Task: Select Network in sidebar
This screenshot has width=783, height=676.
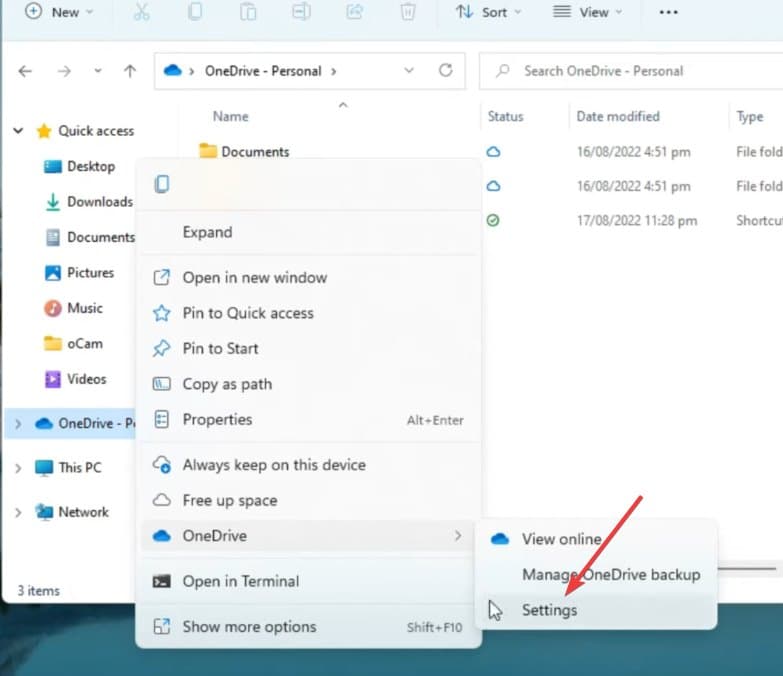Action: pyautogui.click(x=71, y=512)
